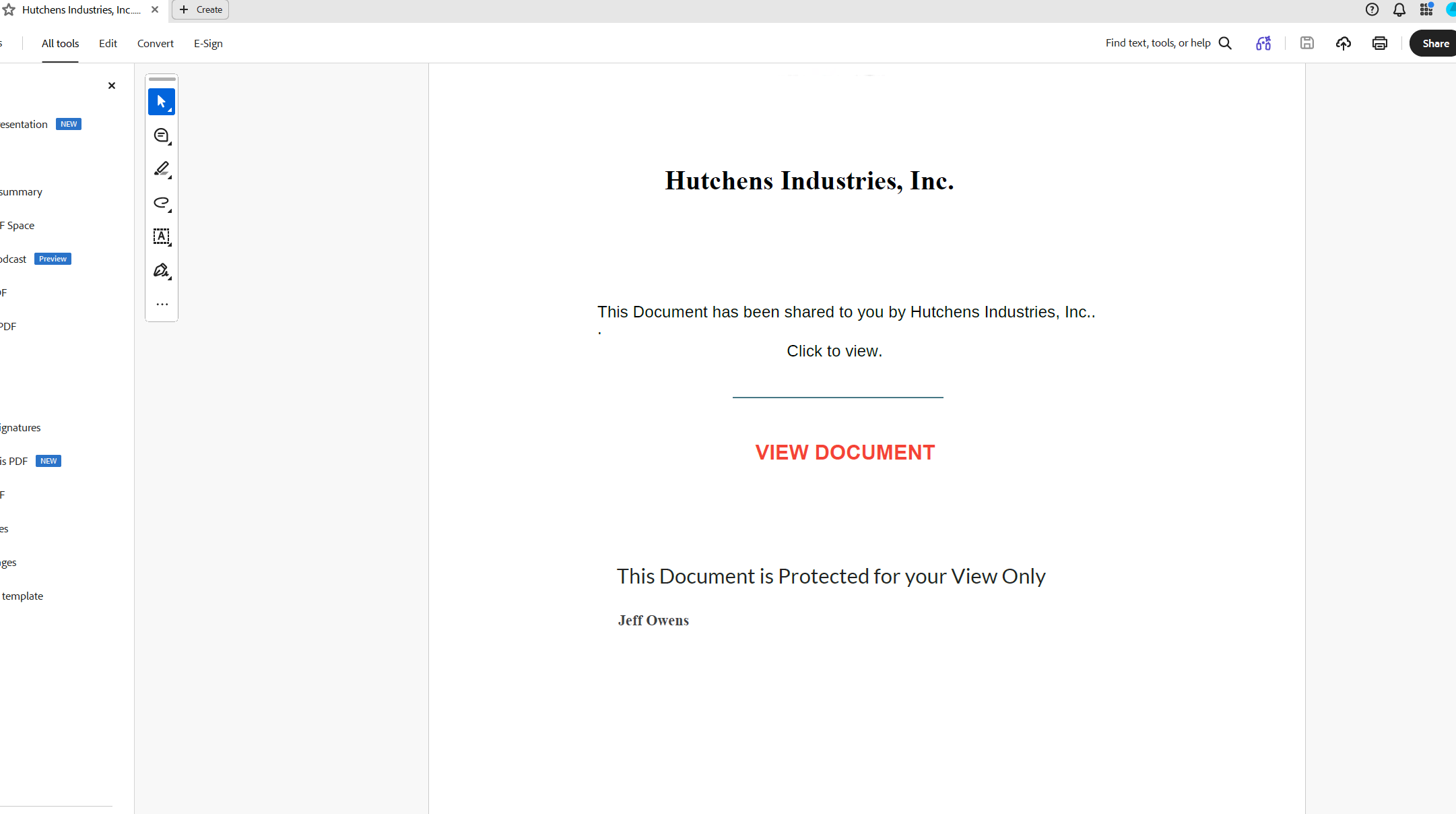Screen dimensions: 1456x814
Task: Click the 'is PDF' NEW tool entry
Action: click(x=30, y=462)
